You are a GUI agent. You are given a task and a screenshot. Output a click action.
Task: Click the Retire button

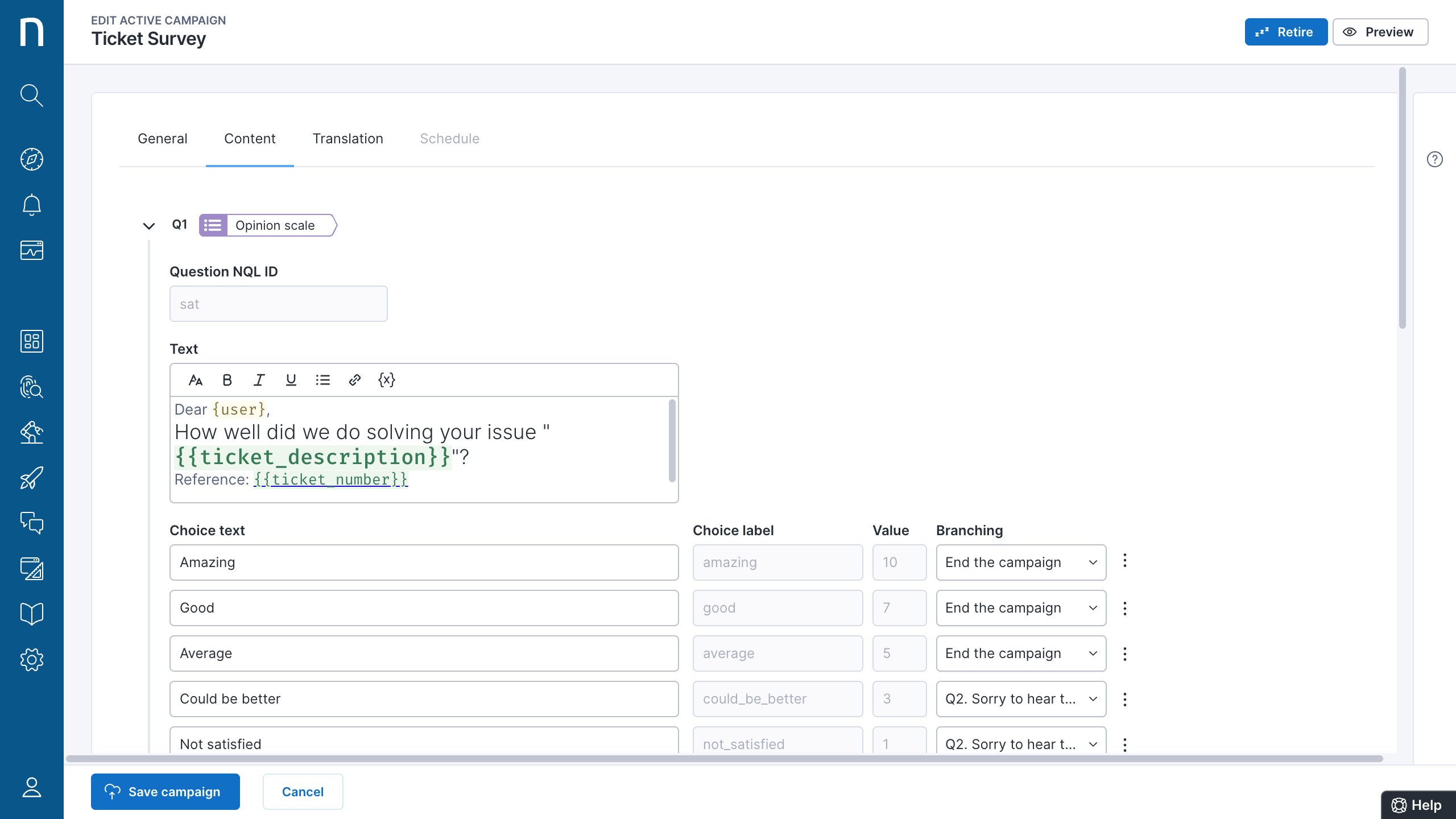(x=1285, y=32)
